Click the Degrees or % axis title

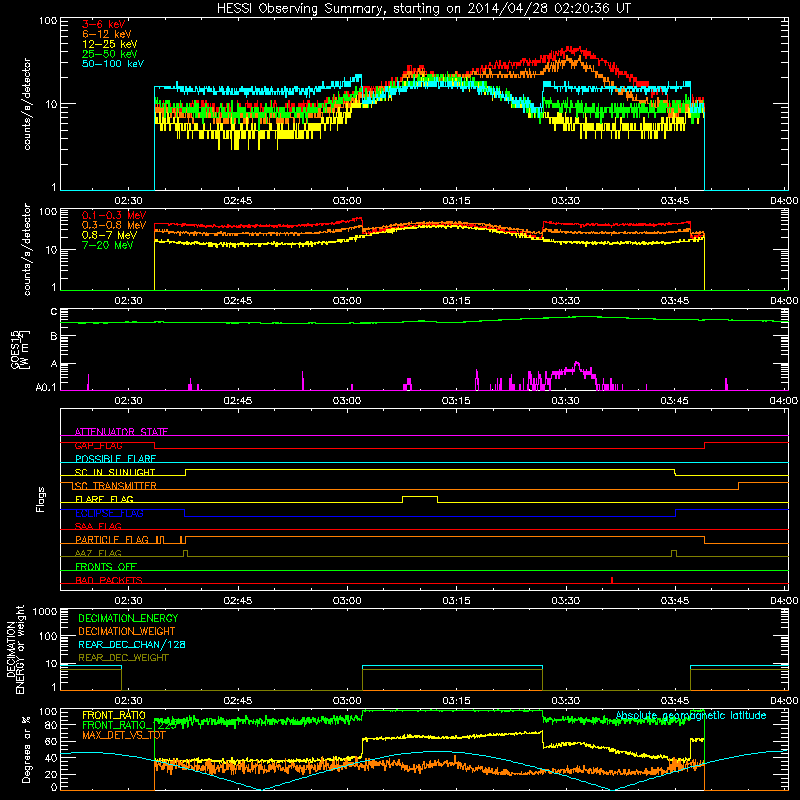(26, 749)
